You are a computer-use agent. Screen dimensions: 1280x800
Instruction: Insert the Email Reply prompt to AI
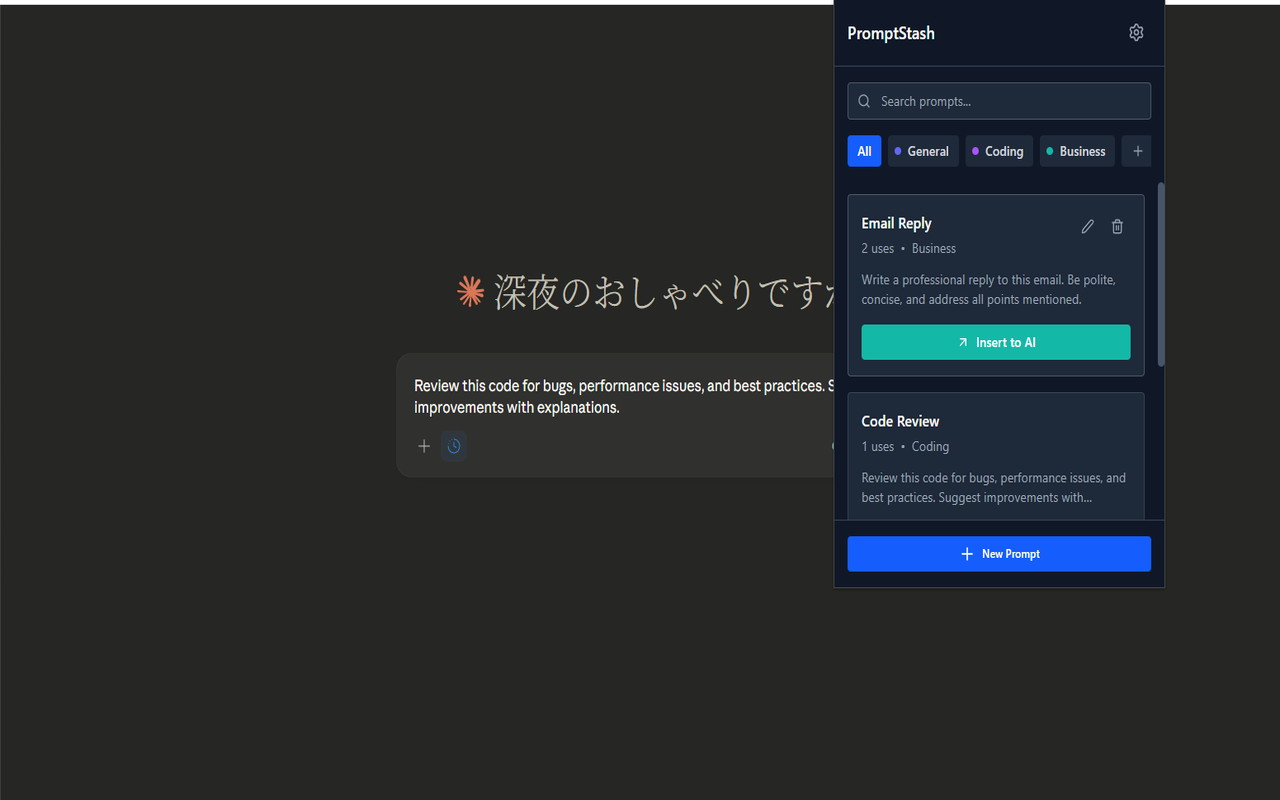[995, 341]
